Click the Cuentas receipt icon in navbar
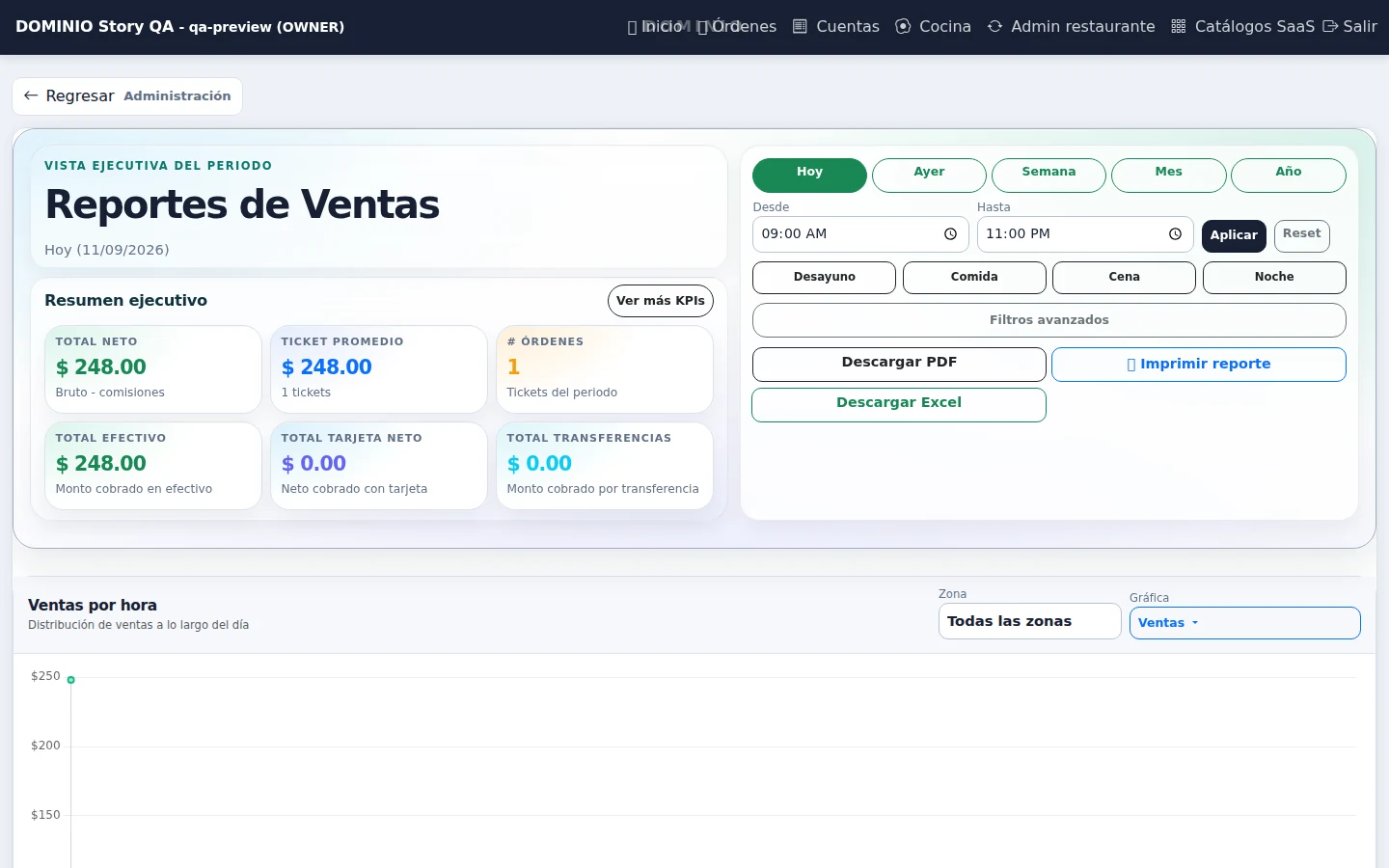 [800, 27]
